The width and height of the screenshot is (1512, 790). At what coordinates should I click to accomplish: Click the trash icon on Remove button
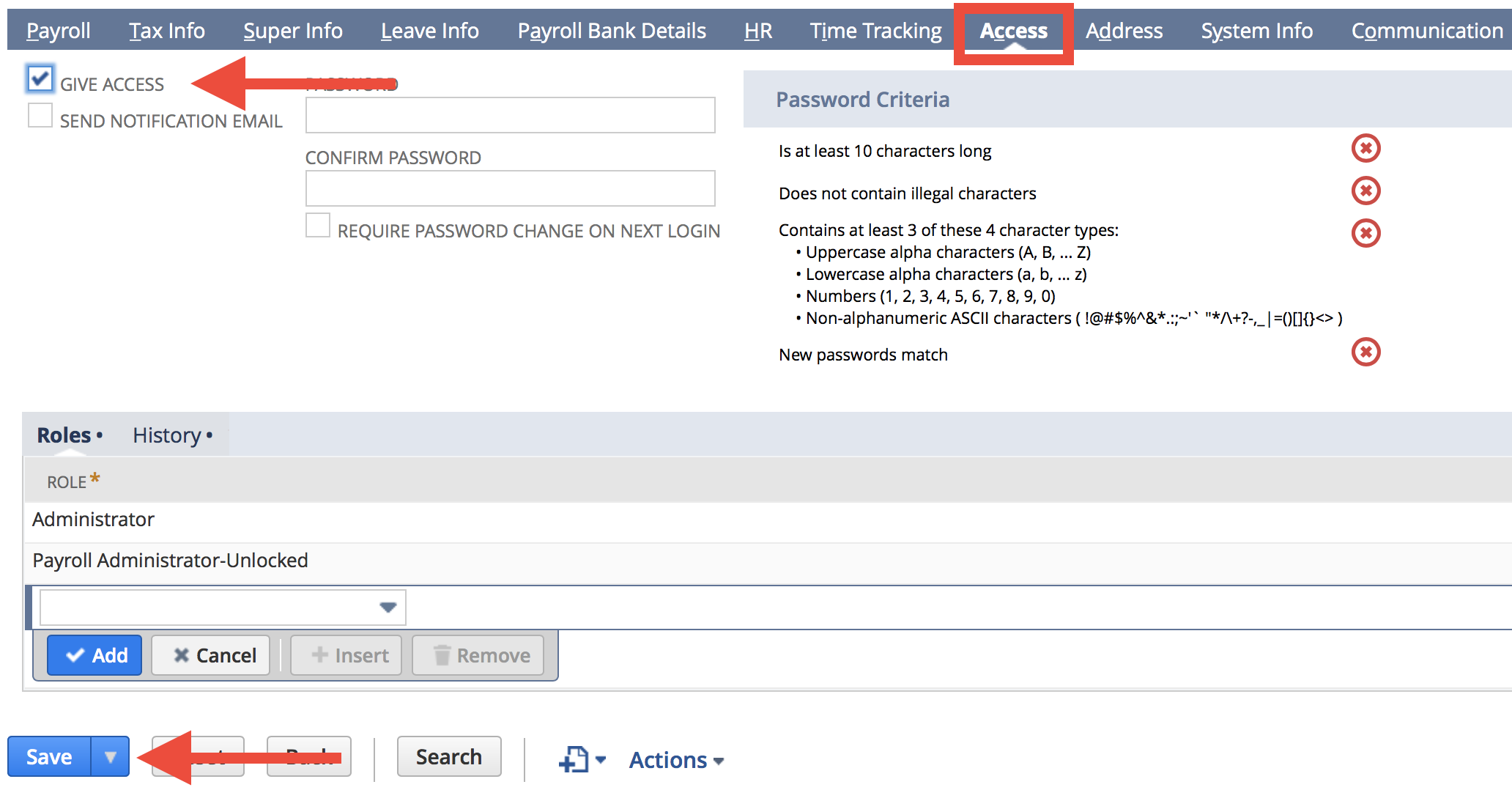click(442, 655)
